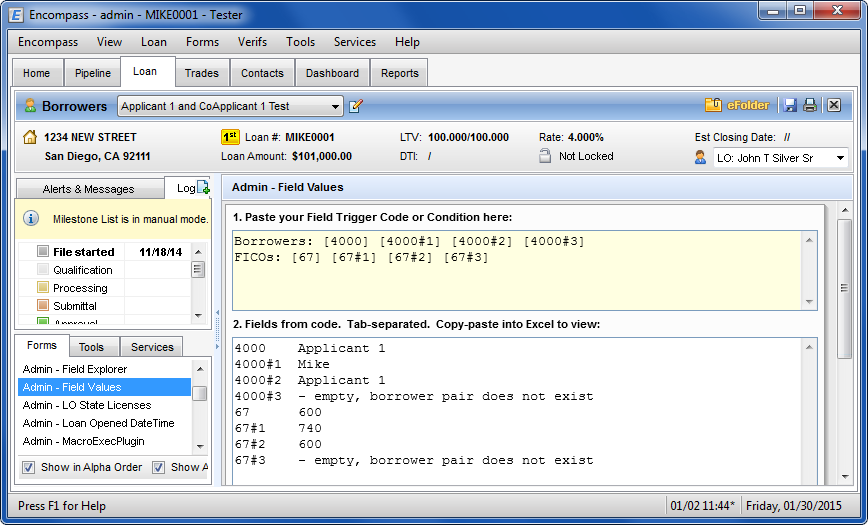The image size is (868, 525).
Task: Click forms list scroll-down arrow
Action: pyautogui.click(x=200, y=446)
